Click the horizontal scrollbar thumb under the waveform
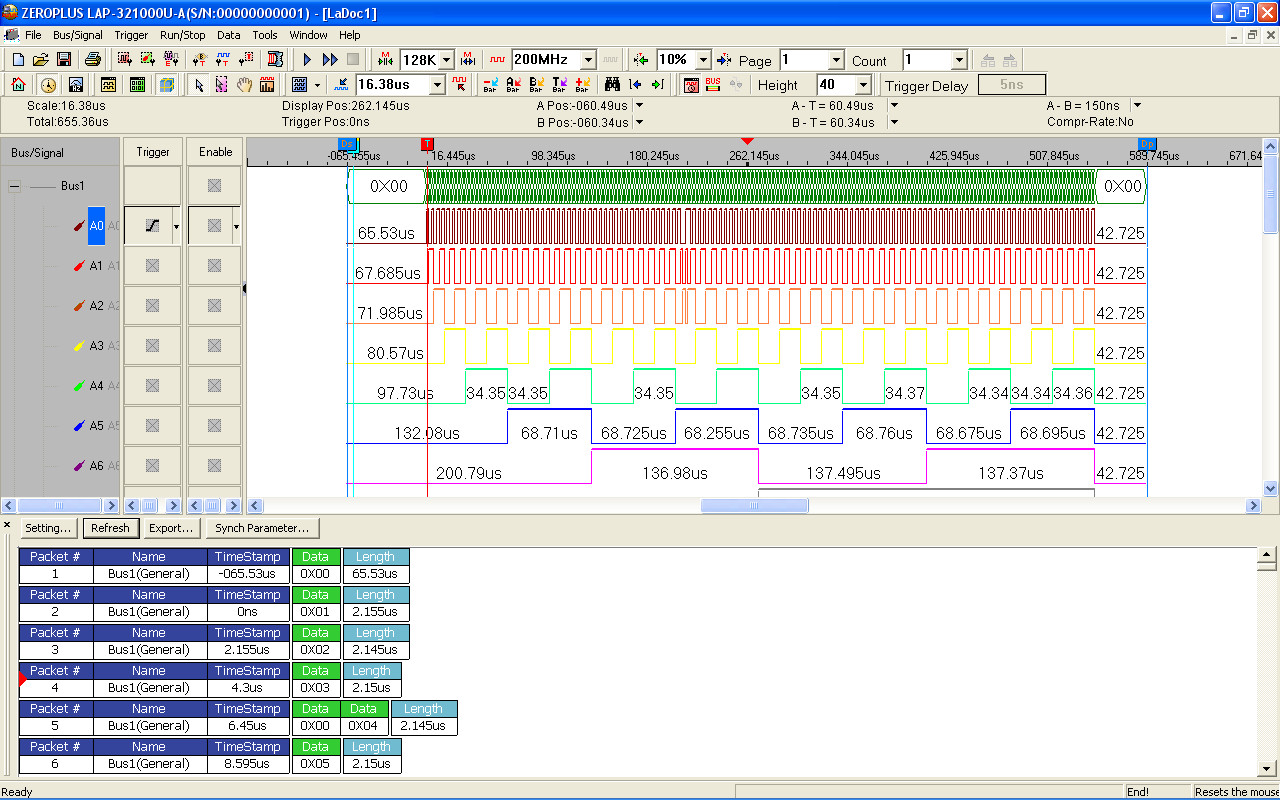Image resolution: width=1280 pixels, height=800 pixels. coord(754,506)
